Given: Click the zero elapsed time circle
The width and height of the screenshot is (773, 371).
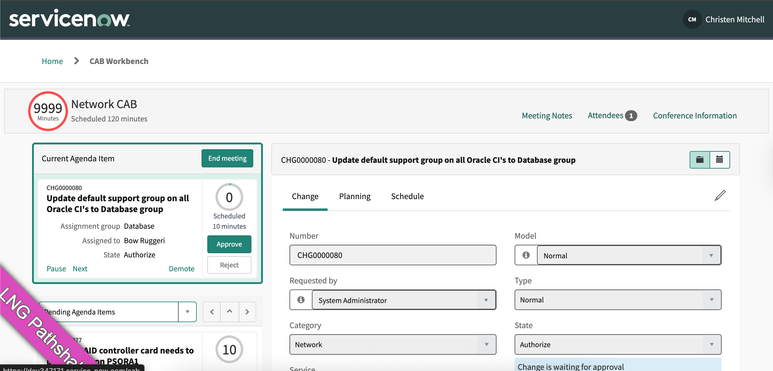Looking at the screenshot, I should pos(229,197).
